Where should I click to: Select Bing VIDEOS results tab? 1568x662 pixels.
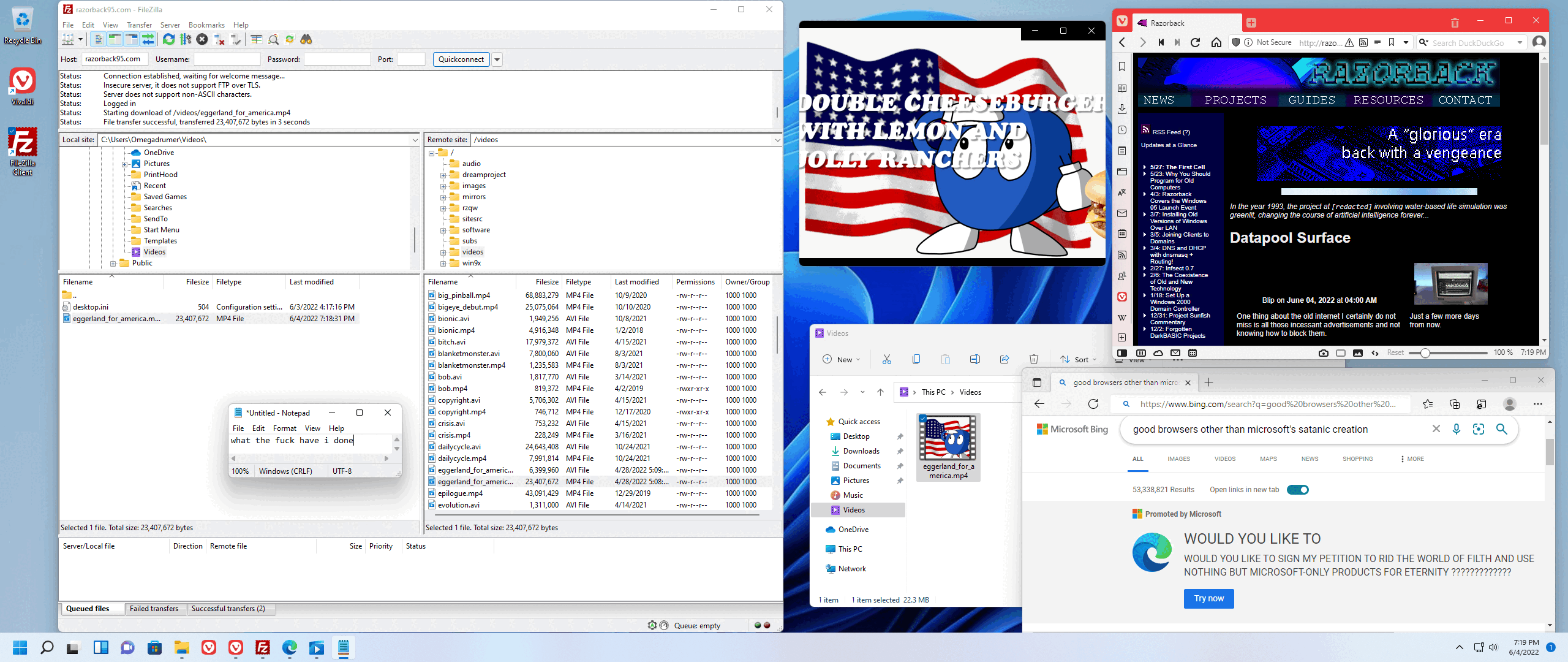pyautogui.click(x=1225, y=459)
